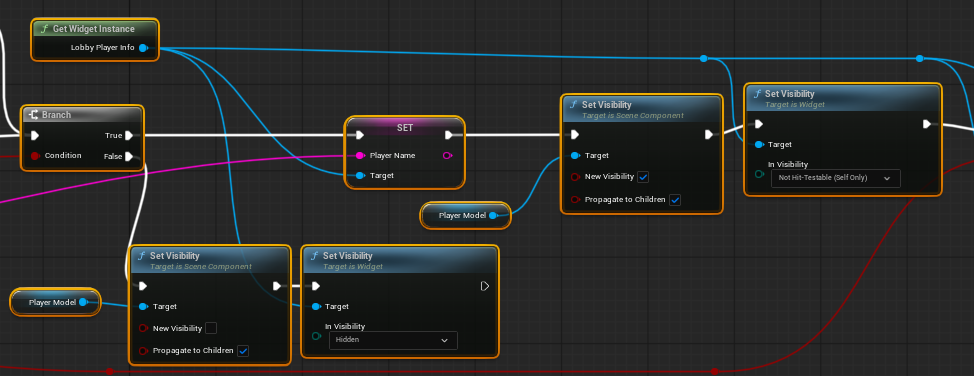Click Player Model label wired to the checked-visibility node
This screenshot has height=376, width=974.
tap(462, 216)
